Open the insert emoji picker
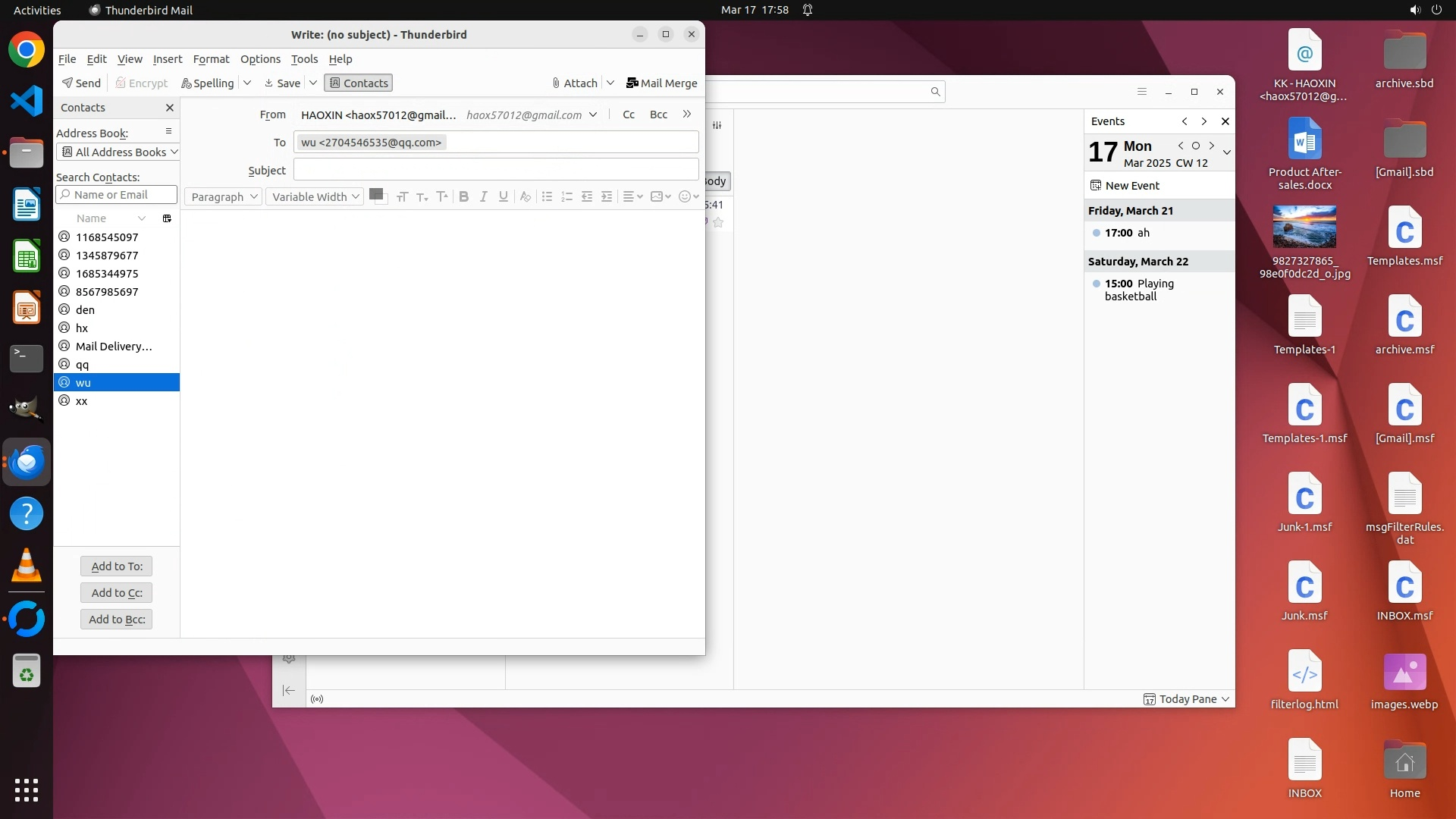 point(685,196)
